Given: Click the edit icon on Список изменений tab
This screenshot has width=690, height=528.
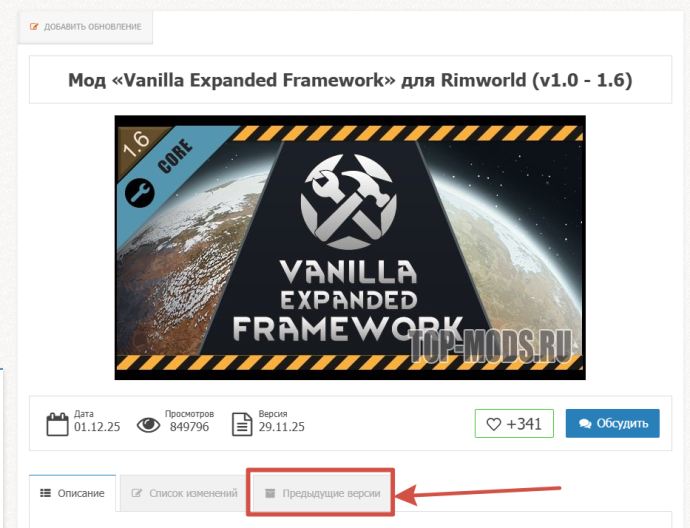Looking at the screenshot, I should point(136,493).
